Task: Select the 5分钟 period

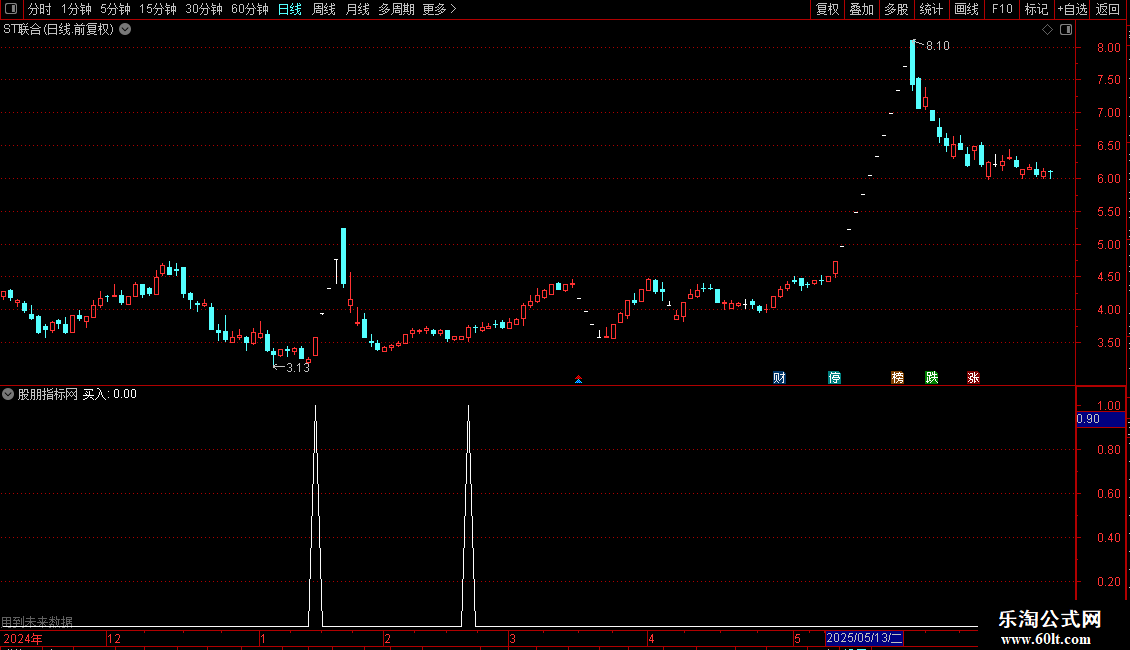Action: click(x=115, y=9)
